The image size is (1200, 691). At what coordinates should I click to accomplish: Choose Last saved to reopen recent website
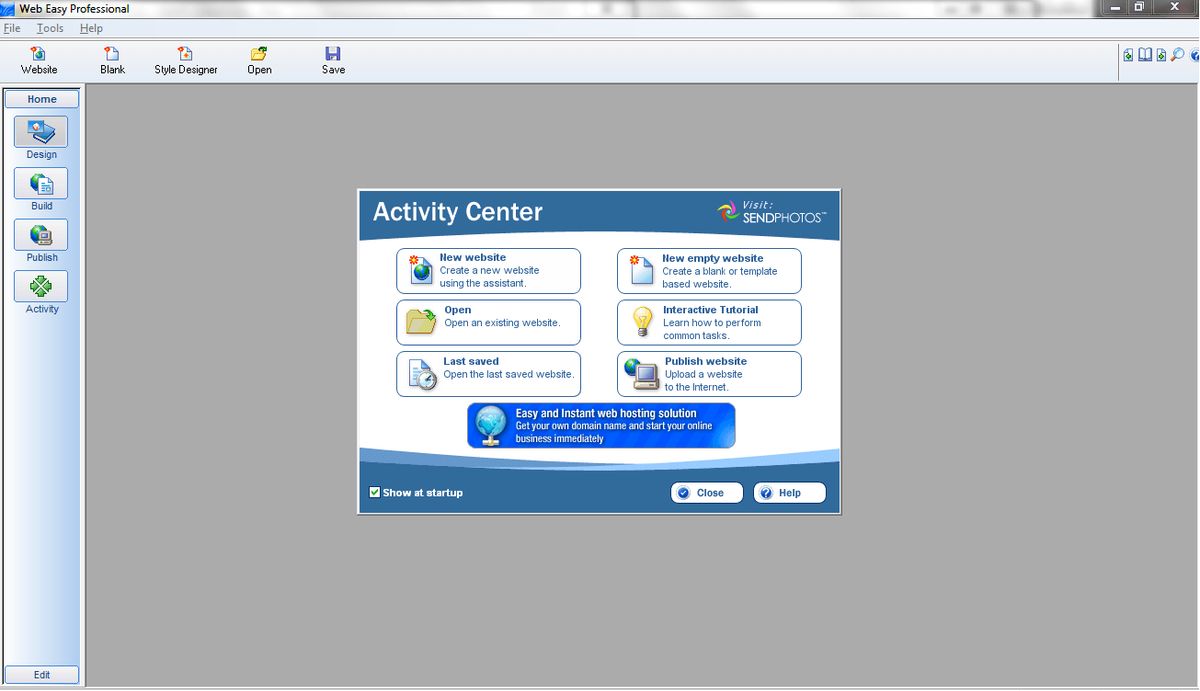[x=489, y=373]
